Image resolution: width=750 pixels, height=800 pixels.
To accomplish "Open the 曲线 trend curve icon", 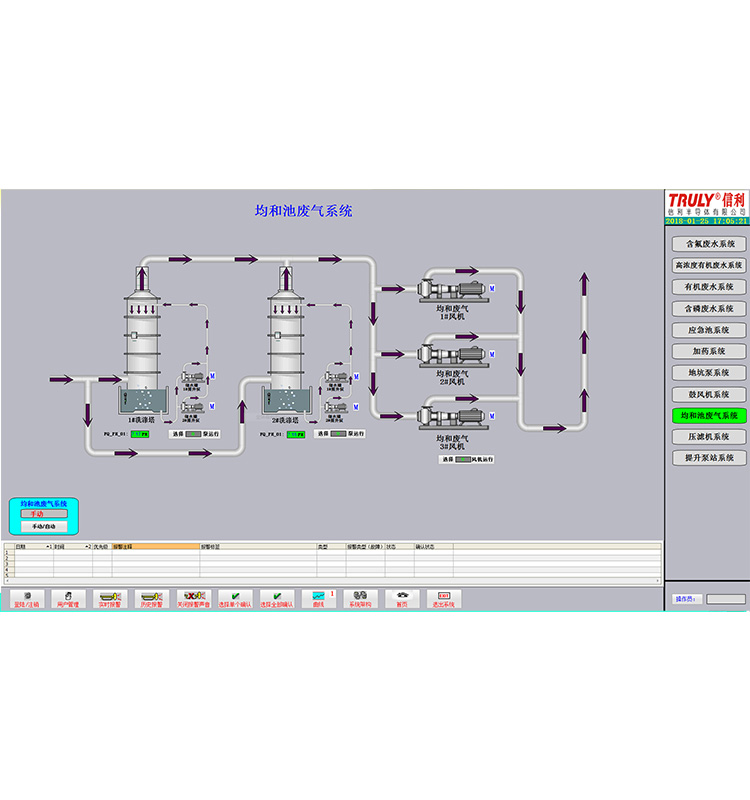I will pos(319,597).
